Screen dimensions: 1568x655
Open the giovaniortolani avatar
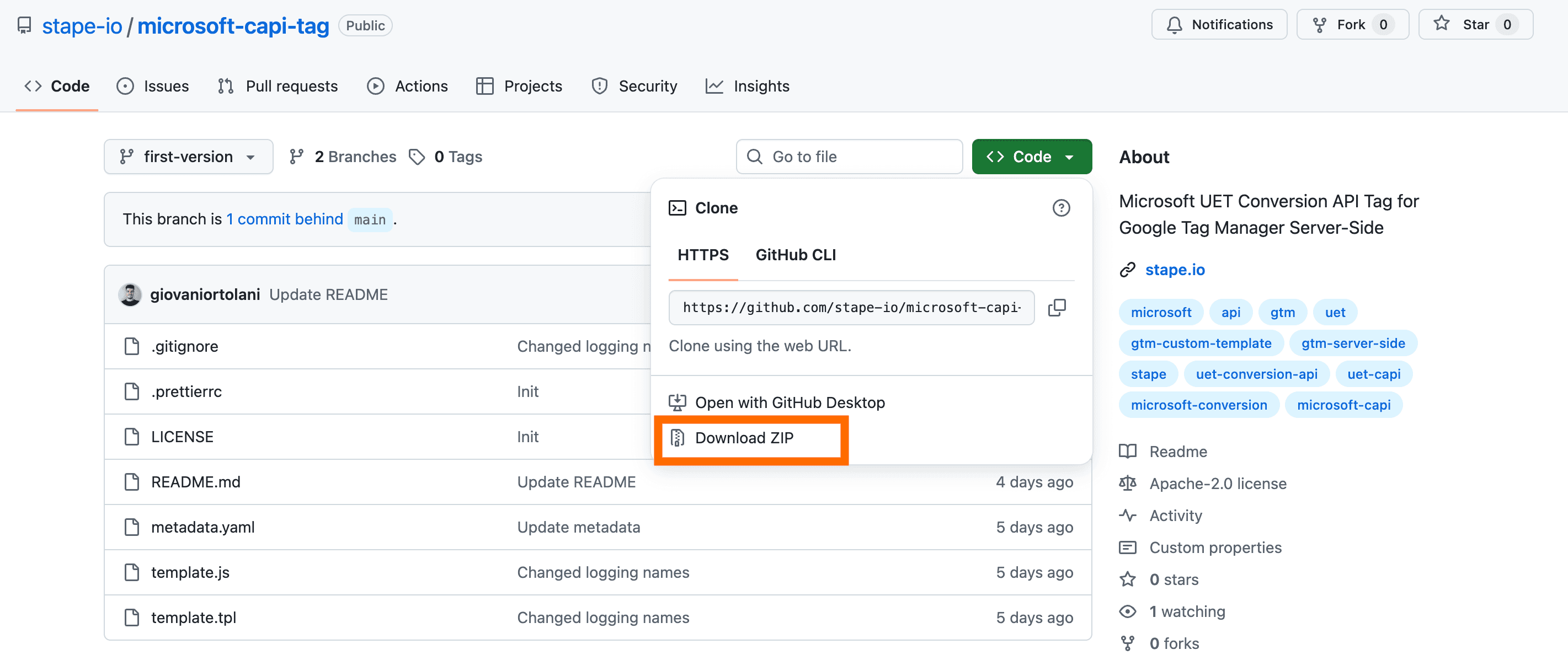click(x=130, y=294)
